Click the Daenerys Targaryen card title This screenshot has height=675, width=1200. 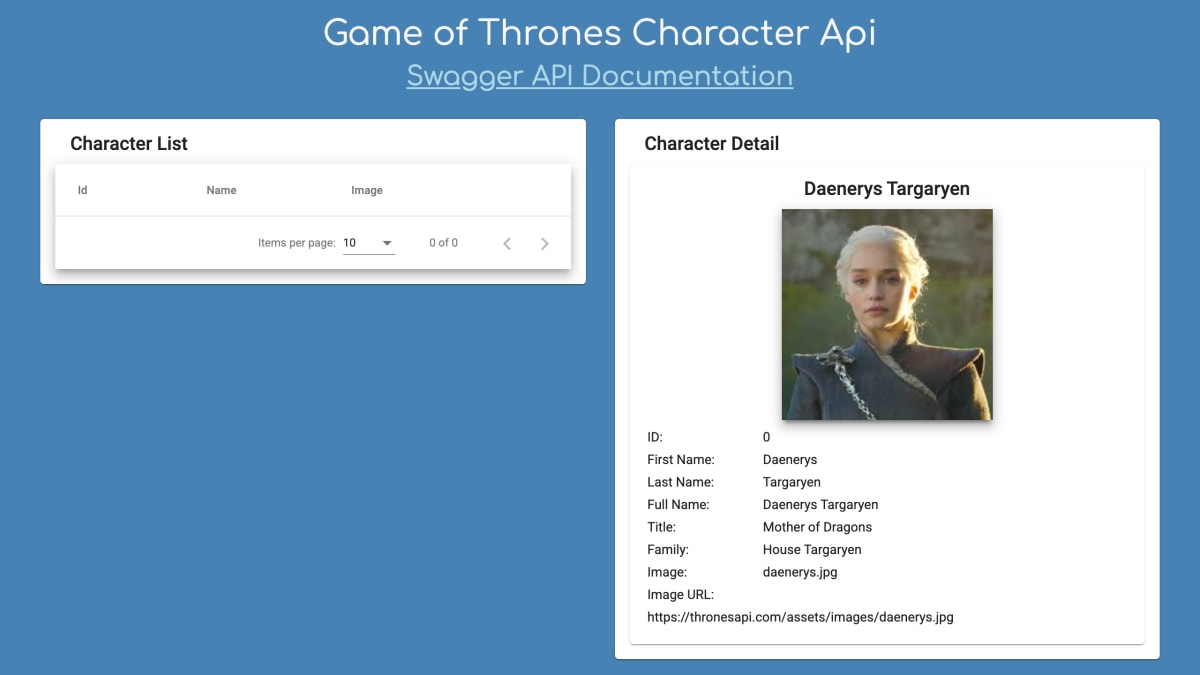(x=887, y=189)
